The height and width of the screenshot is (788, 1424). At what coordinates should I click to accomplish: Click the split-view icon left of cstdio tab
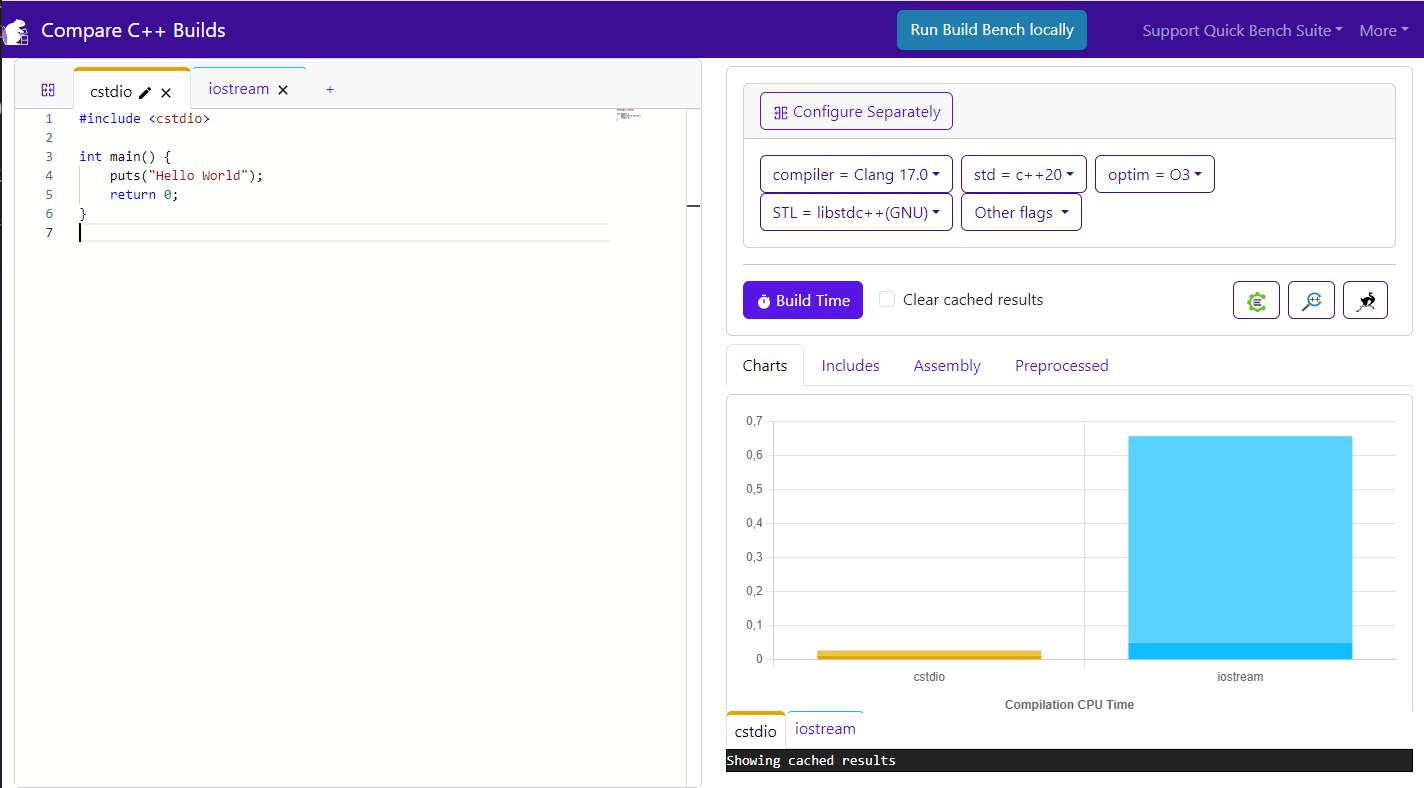(47, 89)
